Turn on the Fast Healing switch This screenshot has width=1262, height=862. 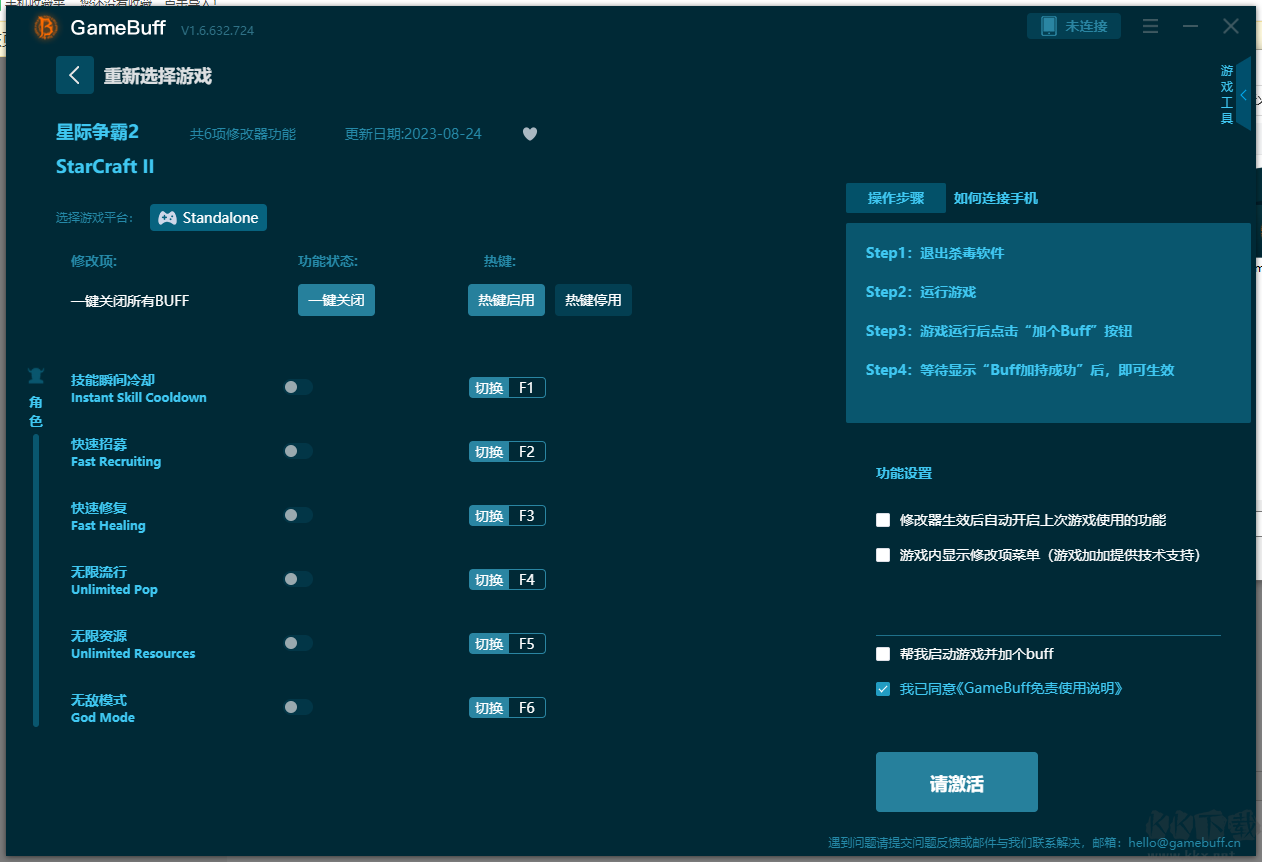pyautogui.click(x=298, y=515)
